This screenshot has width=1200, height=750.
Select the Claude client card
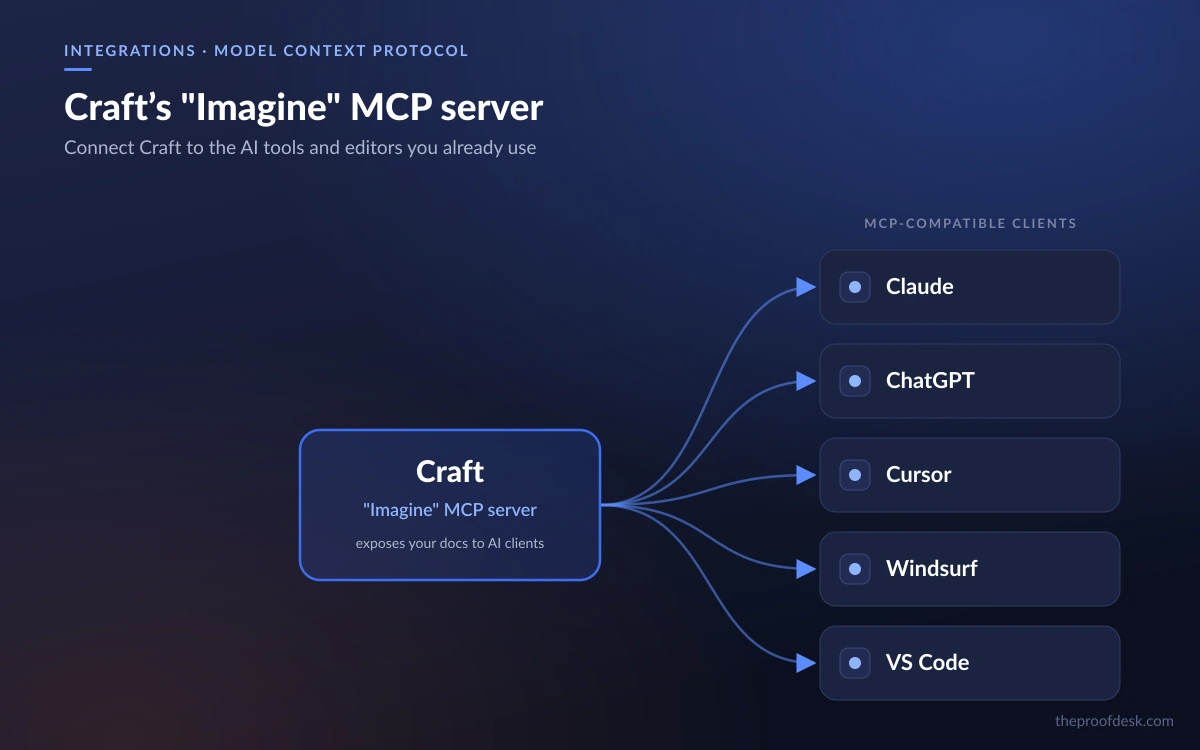pos(970,287)
